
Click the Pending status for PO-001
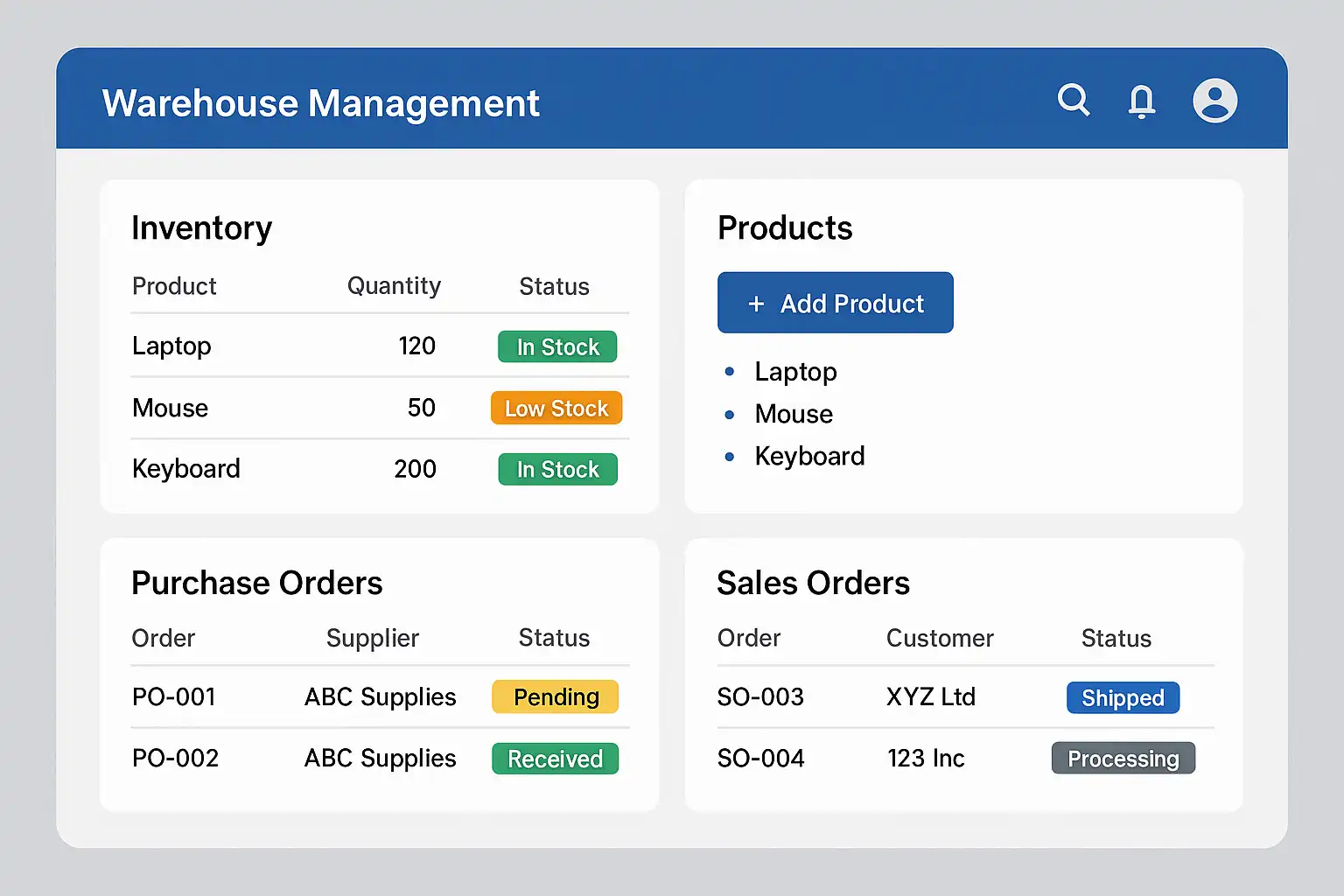point(556,697)
